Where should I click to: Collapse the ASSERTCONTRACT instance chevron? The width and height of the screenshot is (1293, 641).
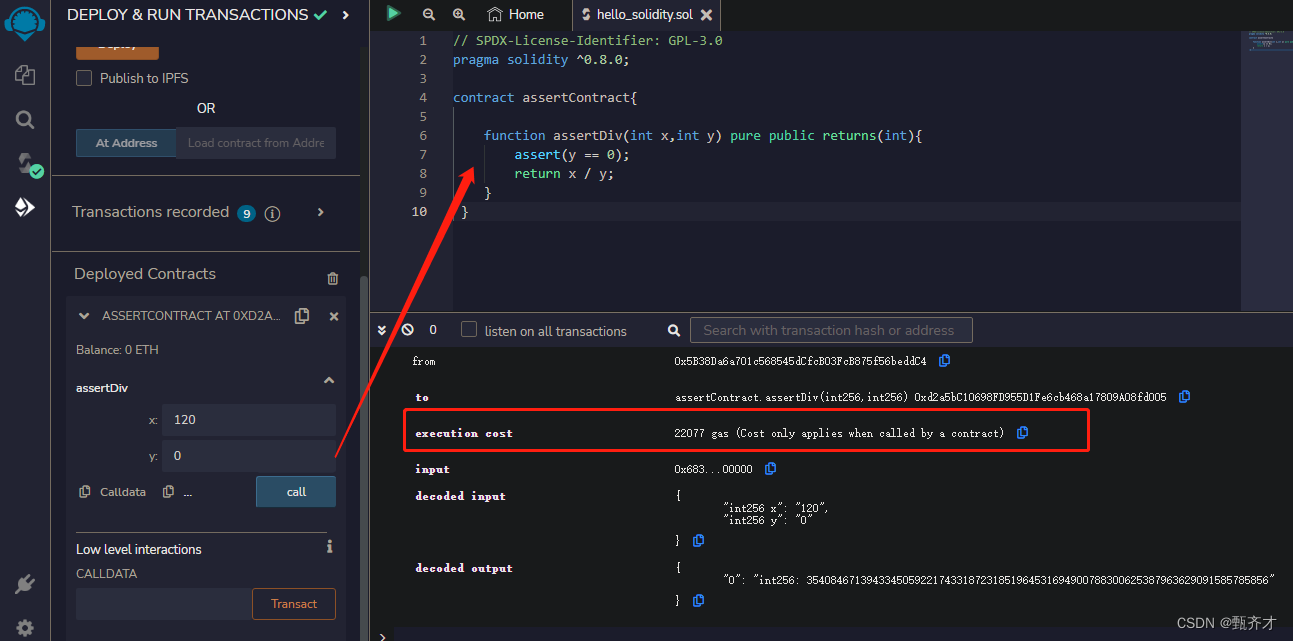84,316
